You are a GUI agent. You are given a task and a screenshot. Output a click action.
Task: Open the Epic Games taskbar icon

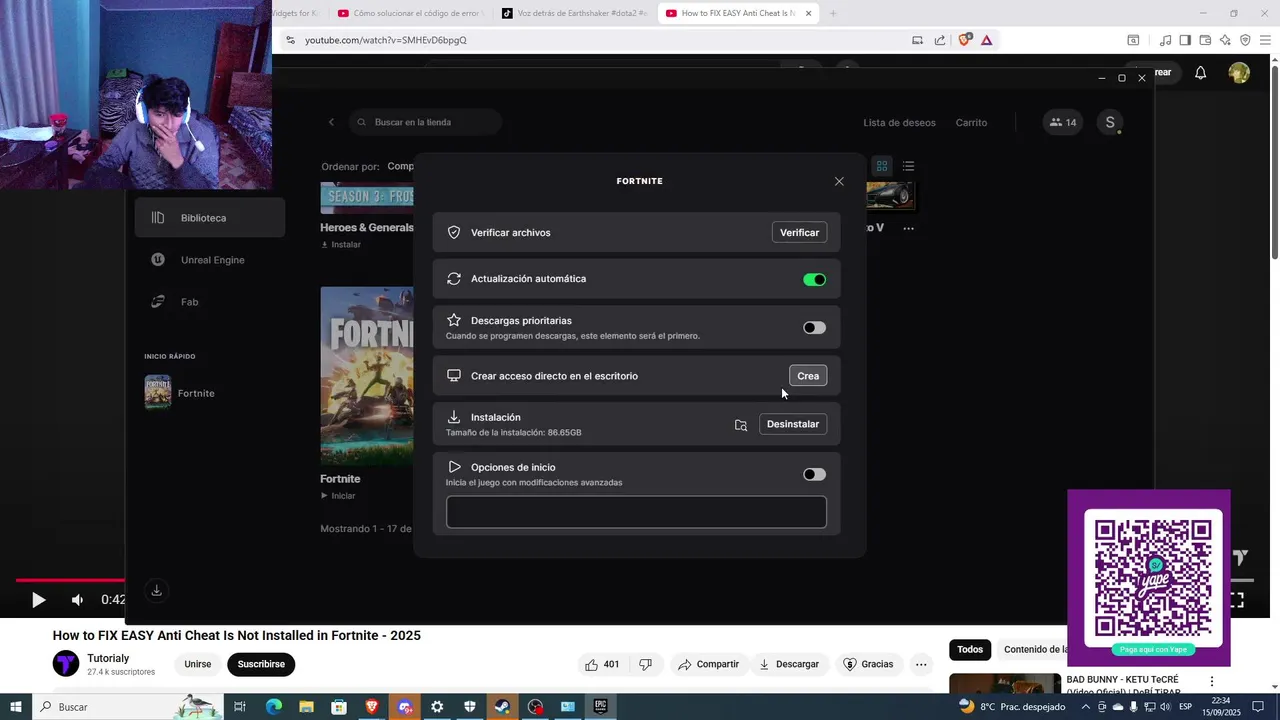tap(600, 707)
